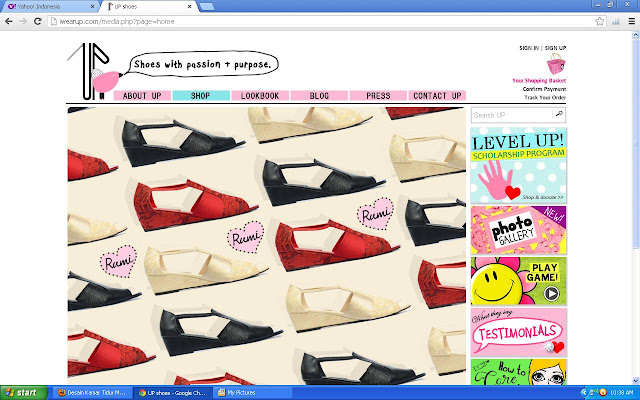The width and height of the screenshot is (640, 400).
Task: Click the browser forward arrow
Action: 23,21
